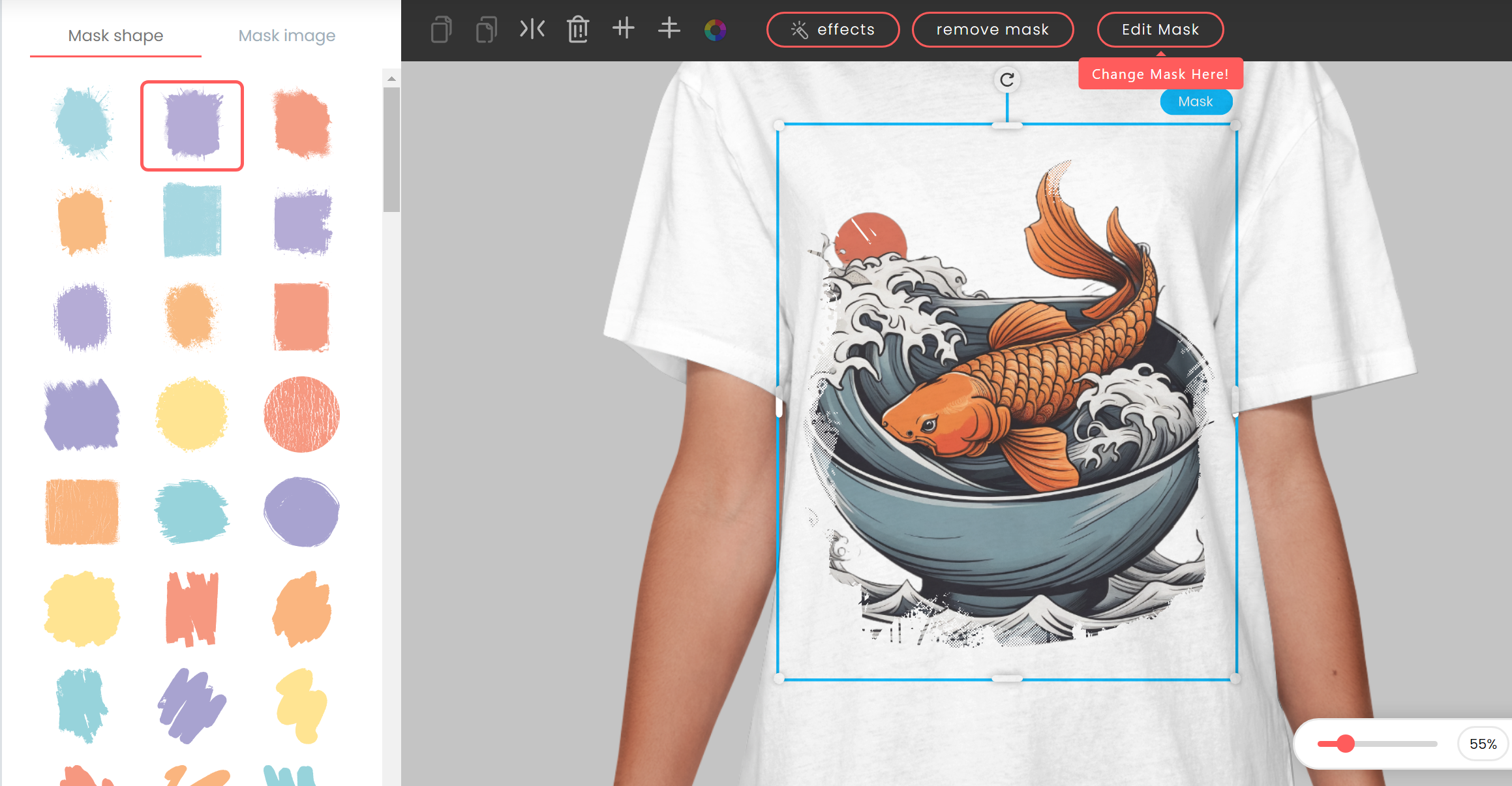
Task: Click the center vertically alignment icon
Action: 669,29
